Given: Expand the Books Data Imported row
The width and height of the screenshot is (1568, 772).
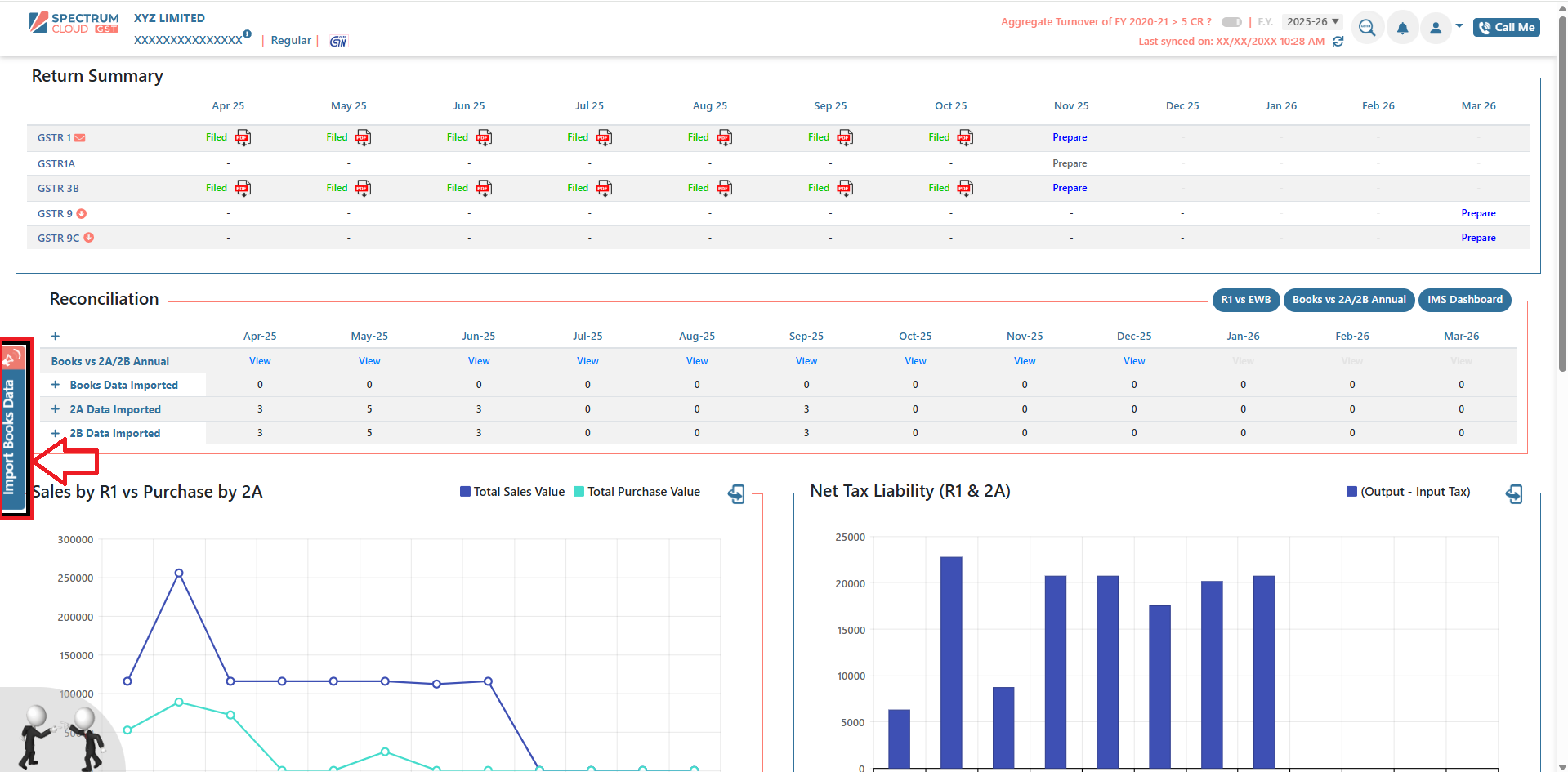Looking at the screenshot, I should click(x=56, y=385).
